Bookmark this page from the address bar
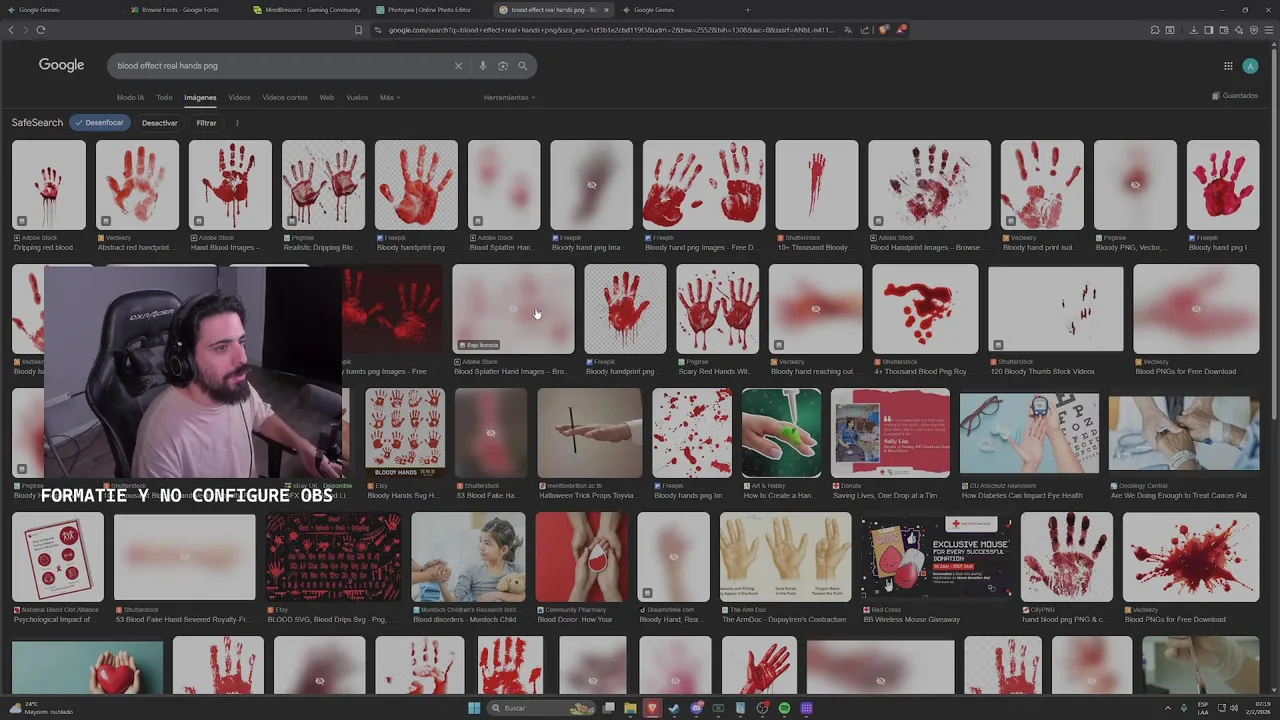The width and height of the screenshot is (1280, 720). [x=358, y=30]
